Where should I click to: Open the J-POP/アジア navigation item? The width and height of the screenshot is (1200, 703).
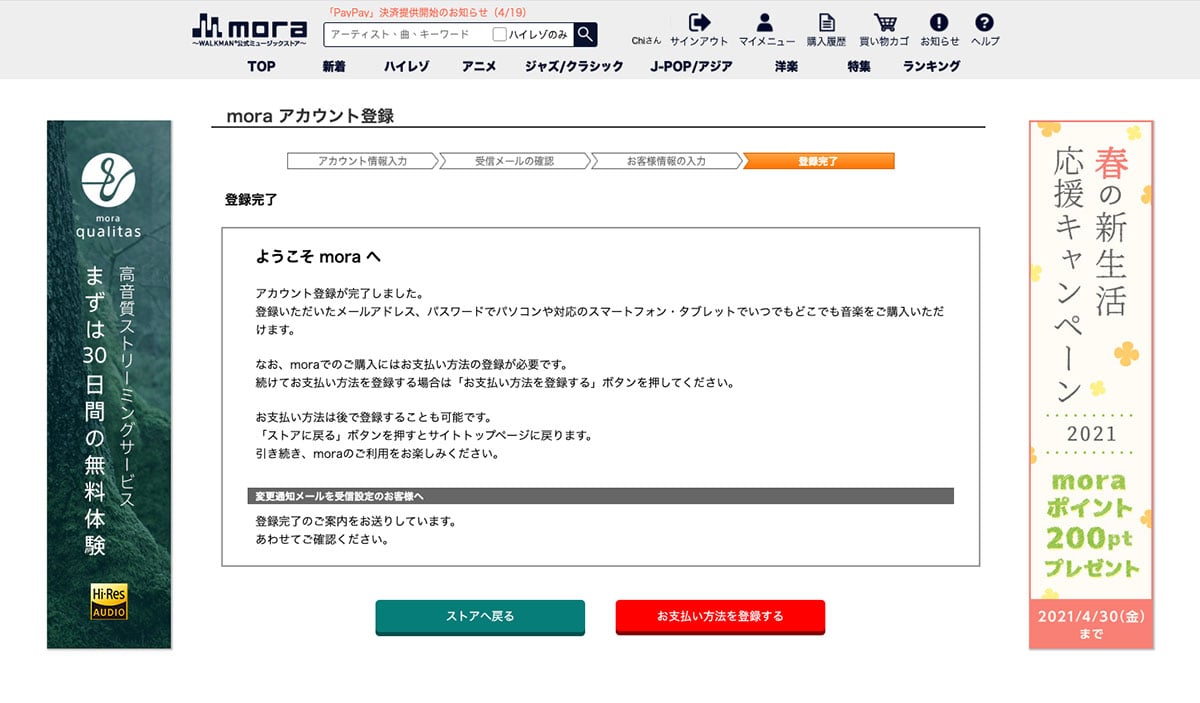pyautogui.click(x=691, y=66)
